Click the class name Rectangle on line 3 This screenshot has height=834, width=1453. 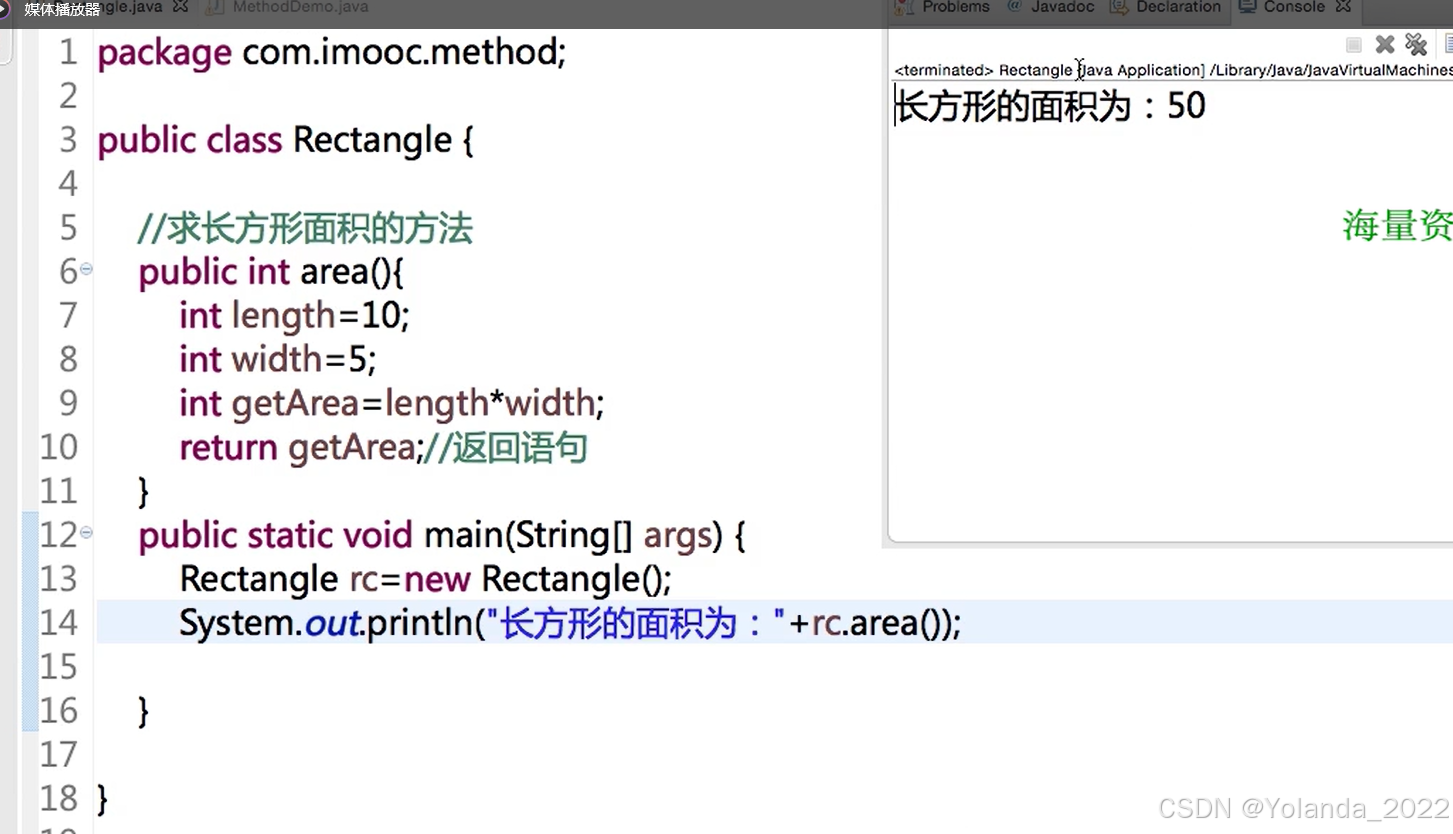pos(373,140)
